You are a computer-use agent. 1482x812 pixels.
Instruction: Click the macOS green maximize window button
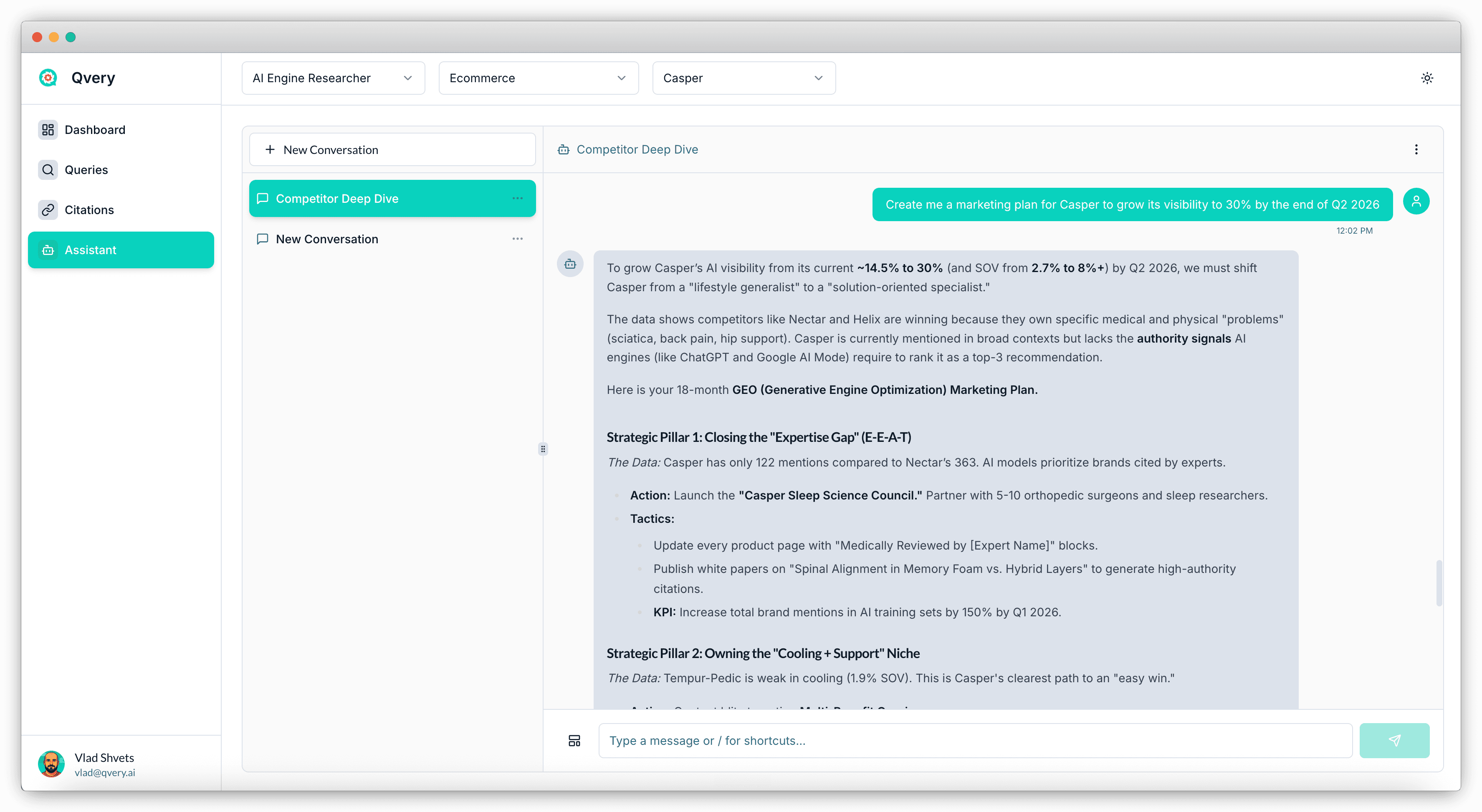click(x=70, y=38)
